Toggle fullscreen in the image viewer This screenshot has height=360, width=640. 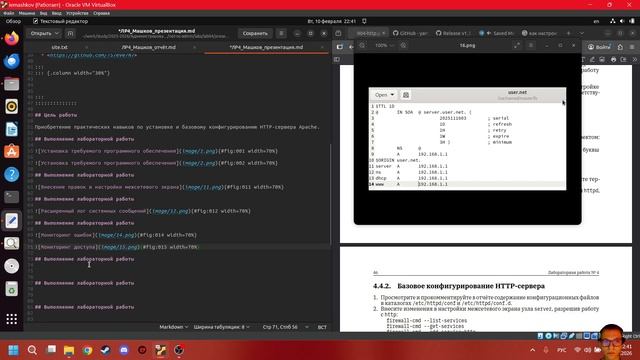(x=517, y=45)
